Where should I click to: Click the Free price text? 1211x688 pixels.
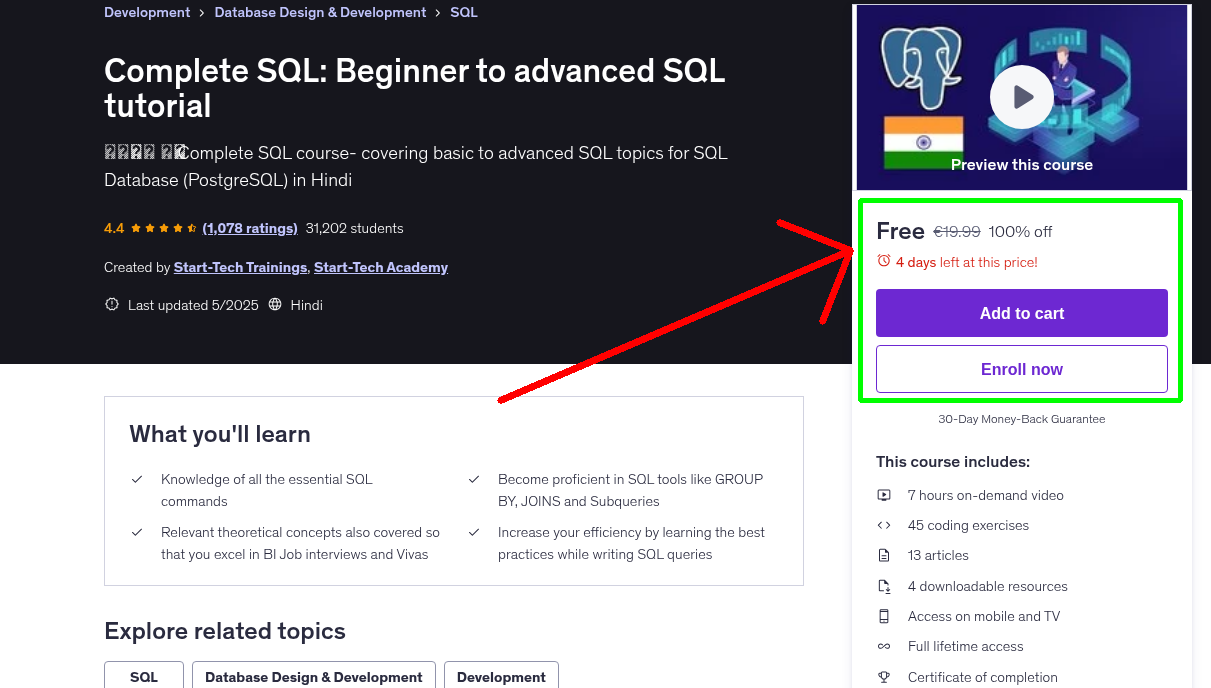[x=900, y=231]
